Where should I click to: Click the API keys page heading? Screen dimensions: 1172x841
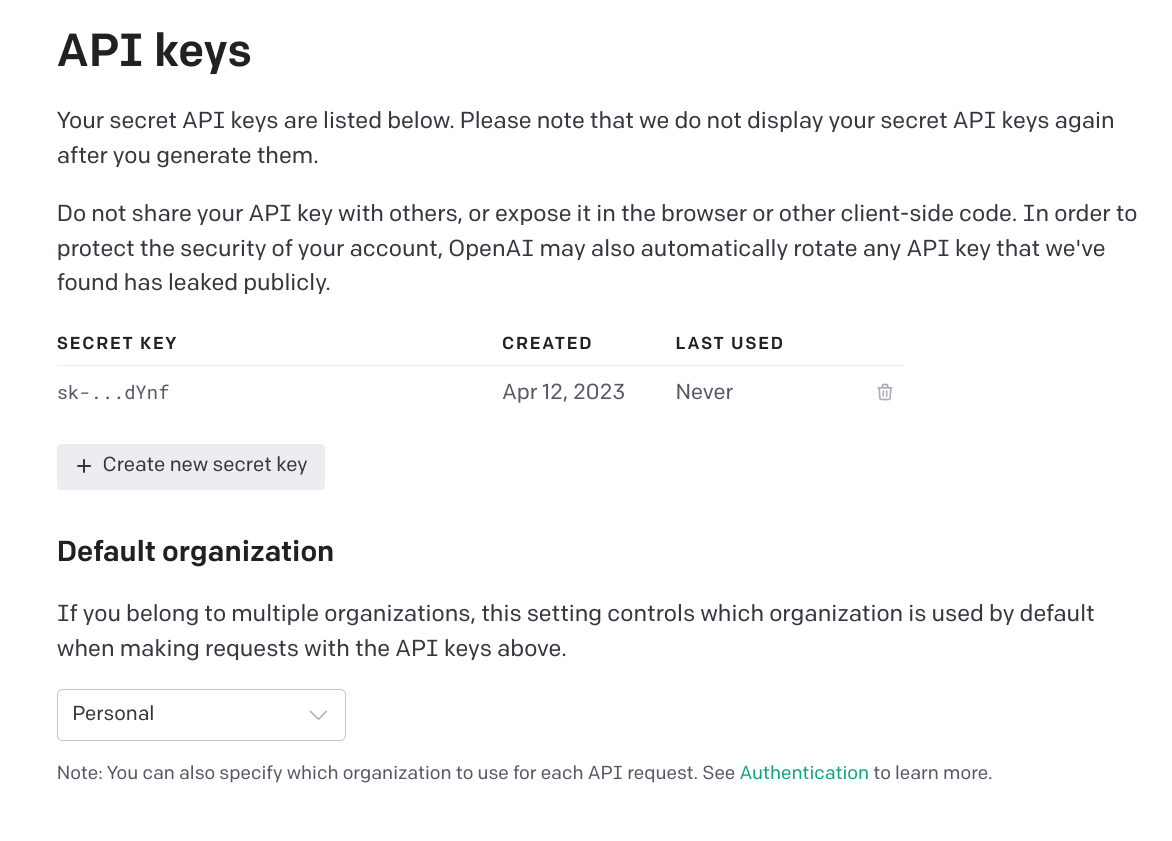[x=154, y=50]
